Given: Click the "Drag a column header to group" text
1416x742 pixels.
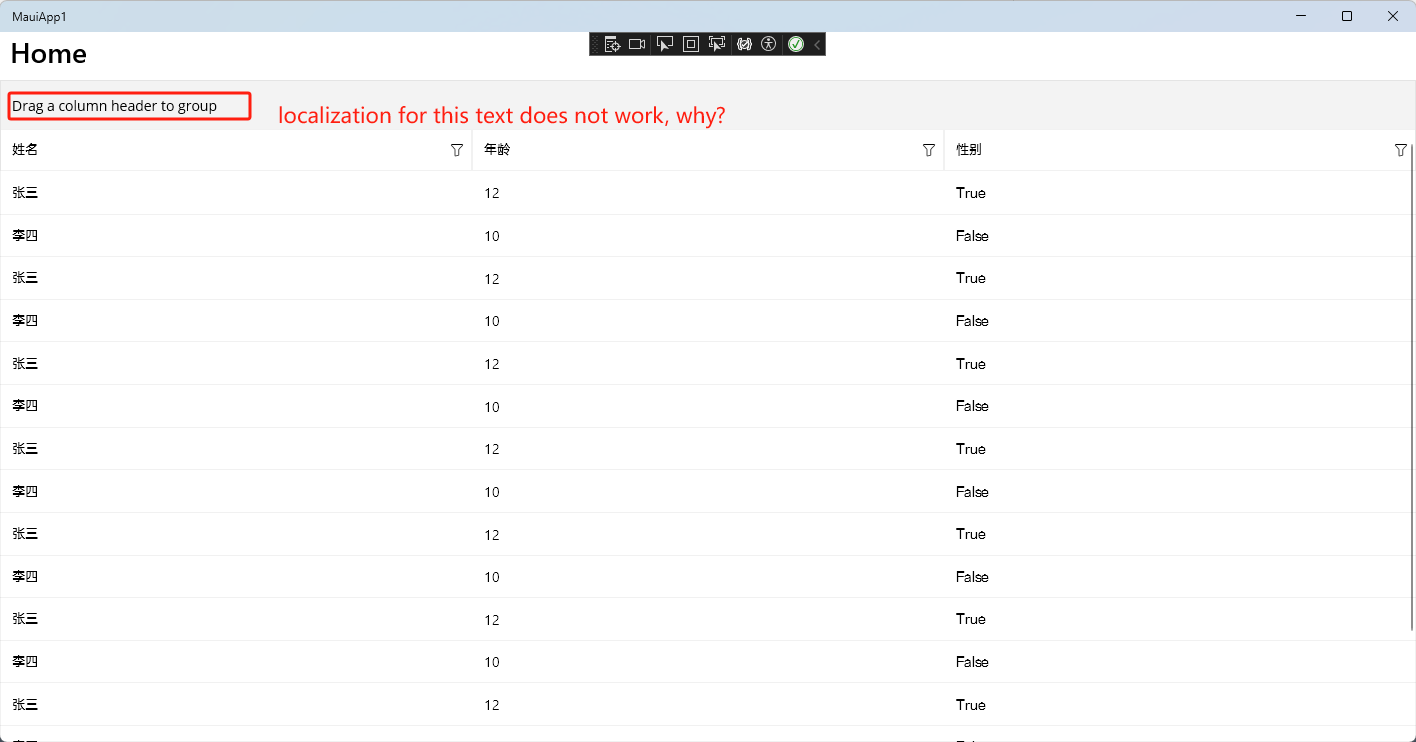Looking at the screenshot, I should pos(114,106).
